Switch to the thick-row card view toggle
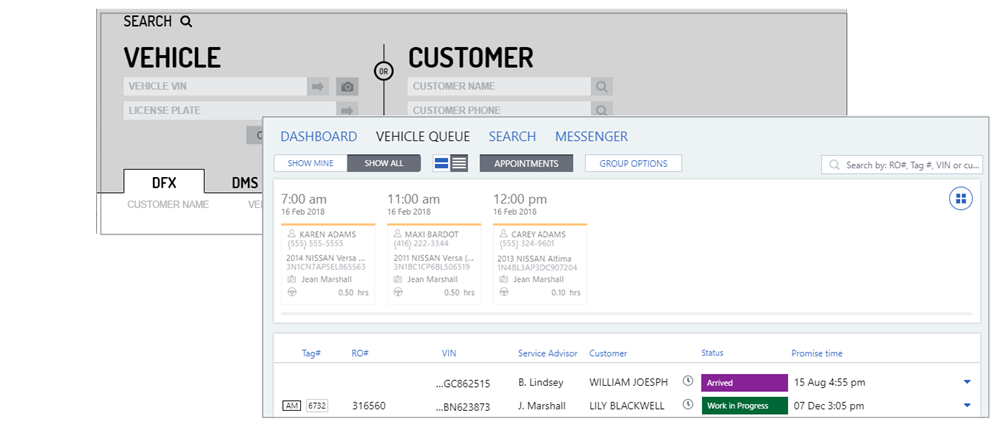This screenshot has height=424, width=1000. click(441, 163)
